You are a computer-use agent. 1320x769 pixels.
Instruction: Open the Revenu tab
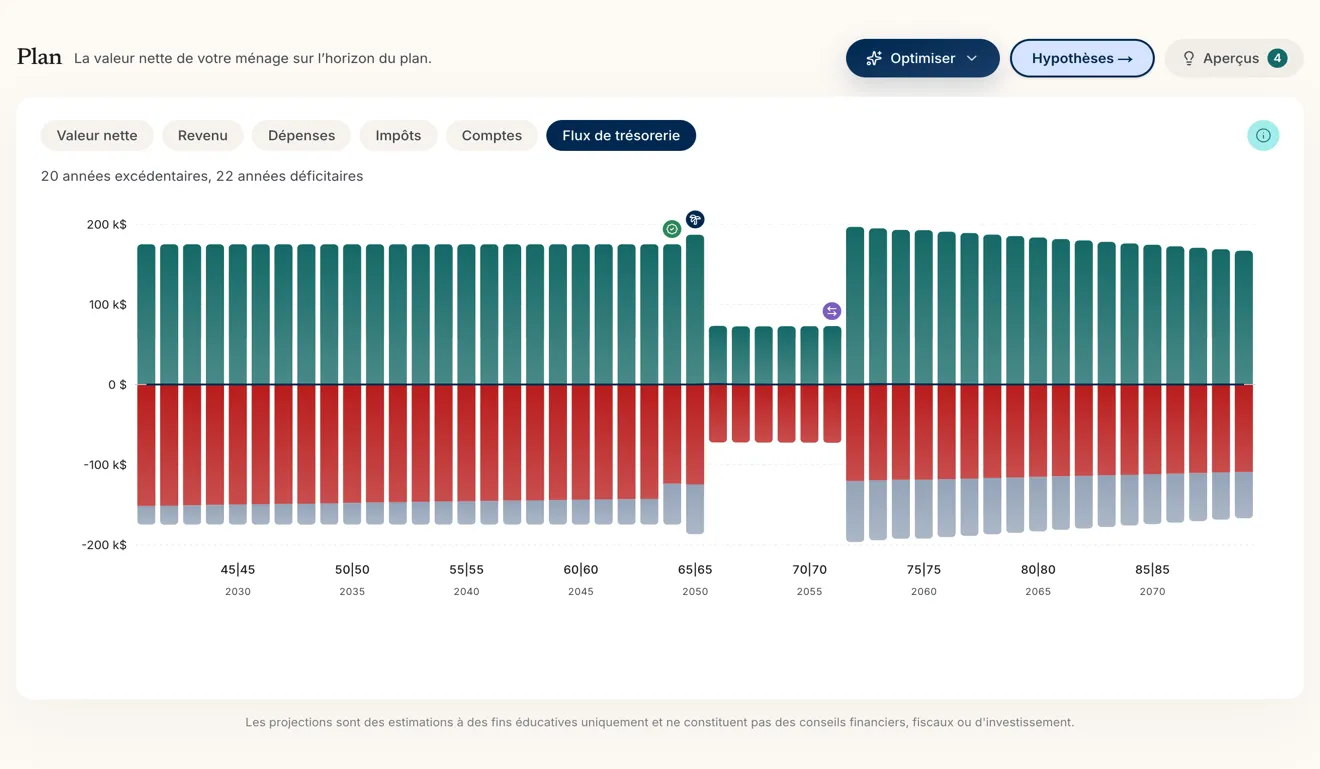click(203, 135)
